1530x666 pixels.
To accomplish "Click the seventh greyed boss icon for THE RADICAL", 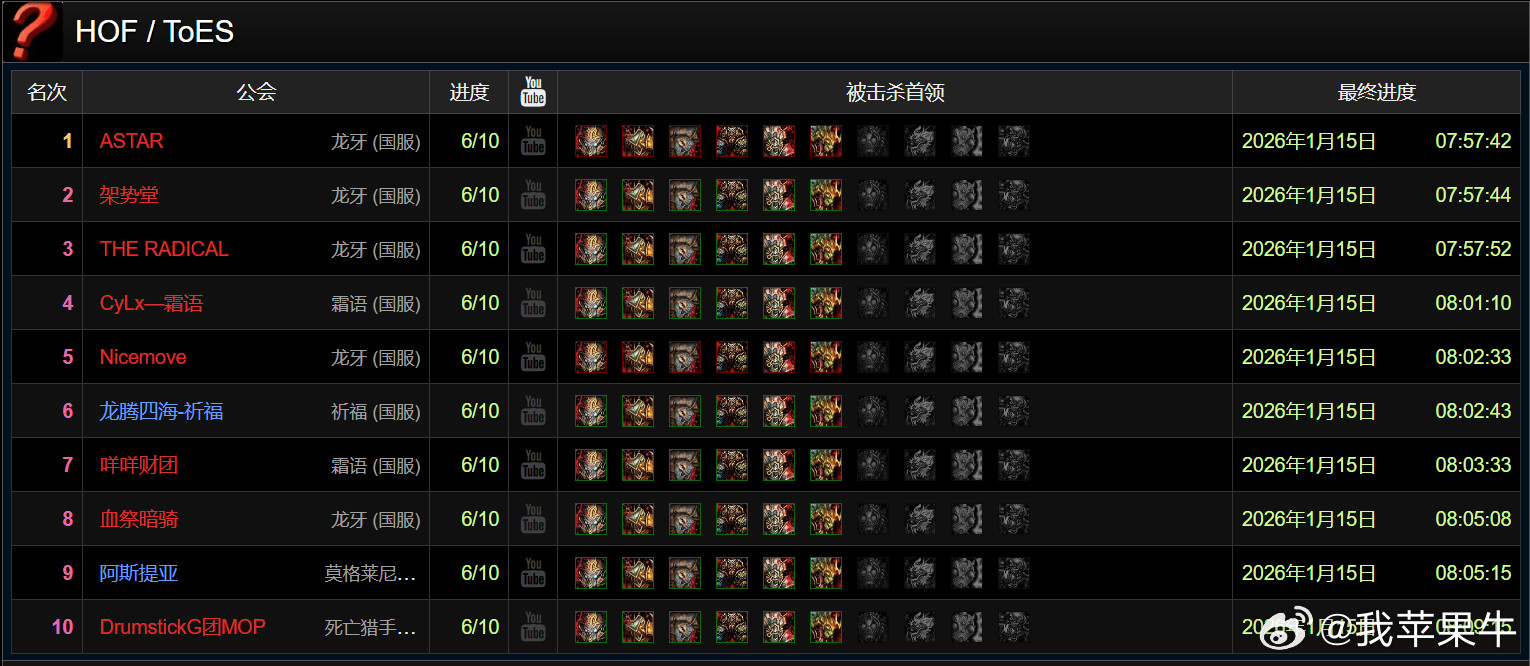I will (873, 249).
